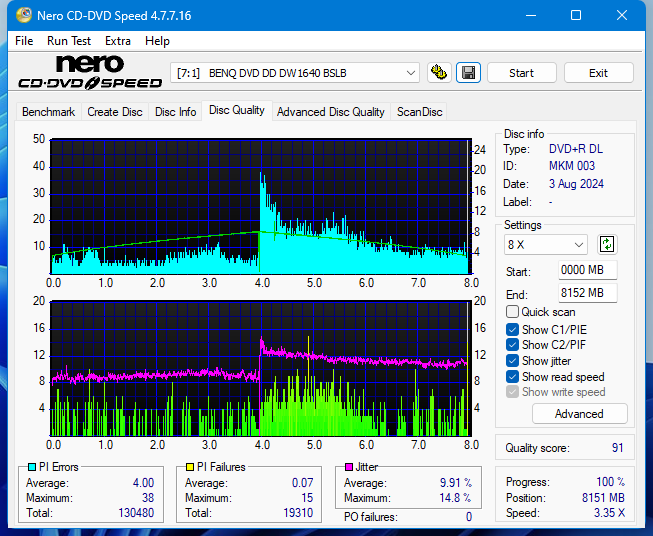The width and height of the screenshot is (653, 536).
Task: Click the Advanced settings button
Action: 579,414
